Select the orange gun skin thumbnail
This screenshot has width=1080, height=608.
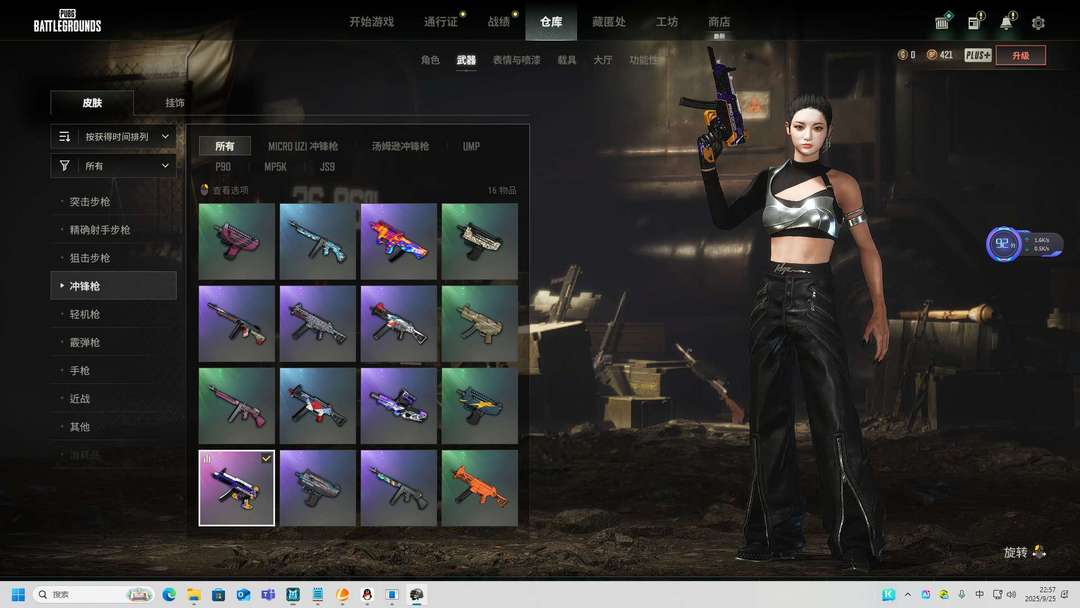[479, 488]
